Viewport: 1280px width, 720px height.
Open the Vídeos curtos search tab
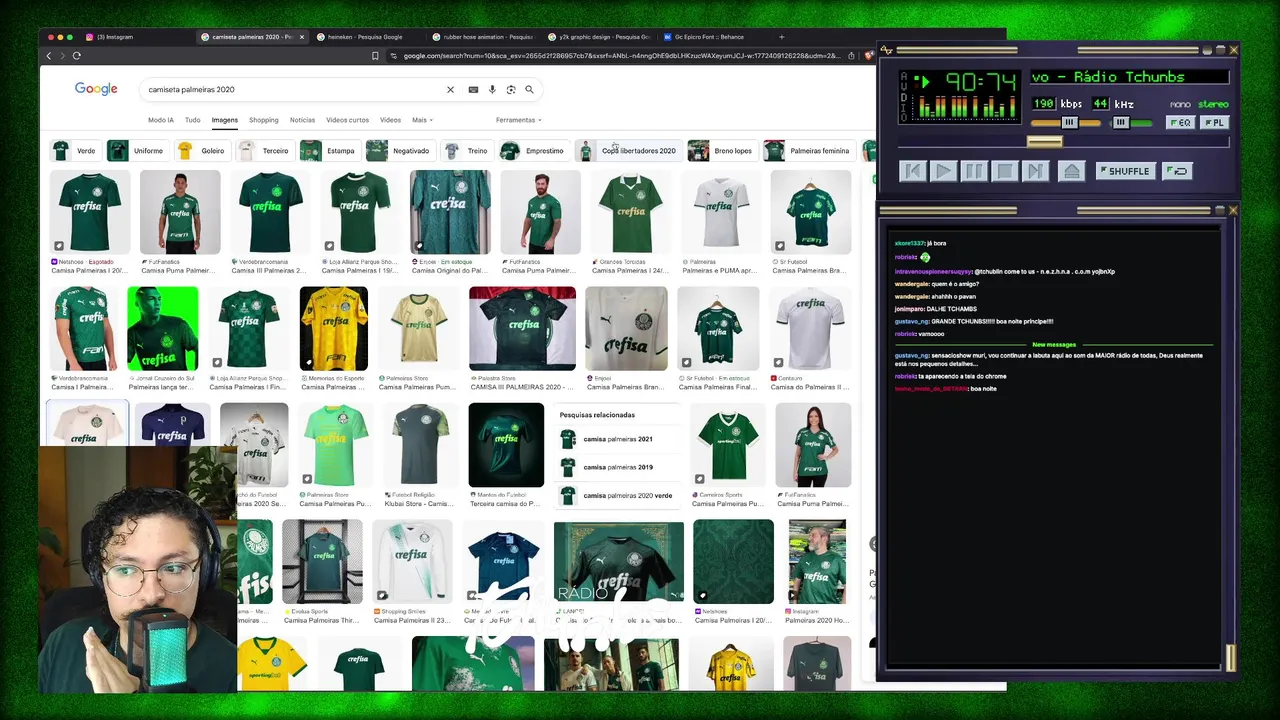(347, 120)
